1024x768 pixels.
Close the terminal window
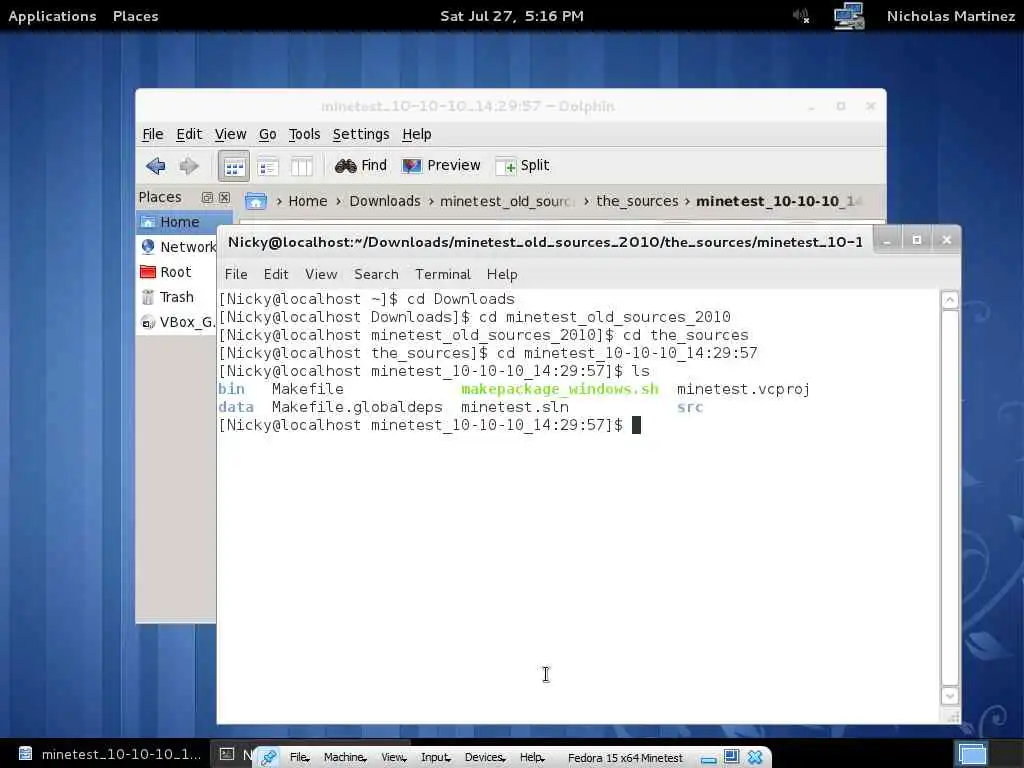click(x=946, y=240)
